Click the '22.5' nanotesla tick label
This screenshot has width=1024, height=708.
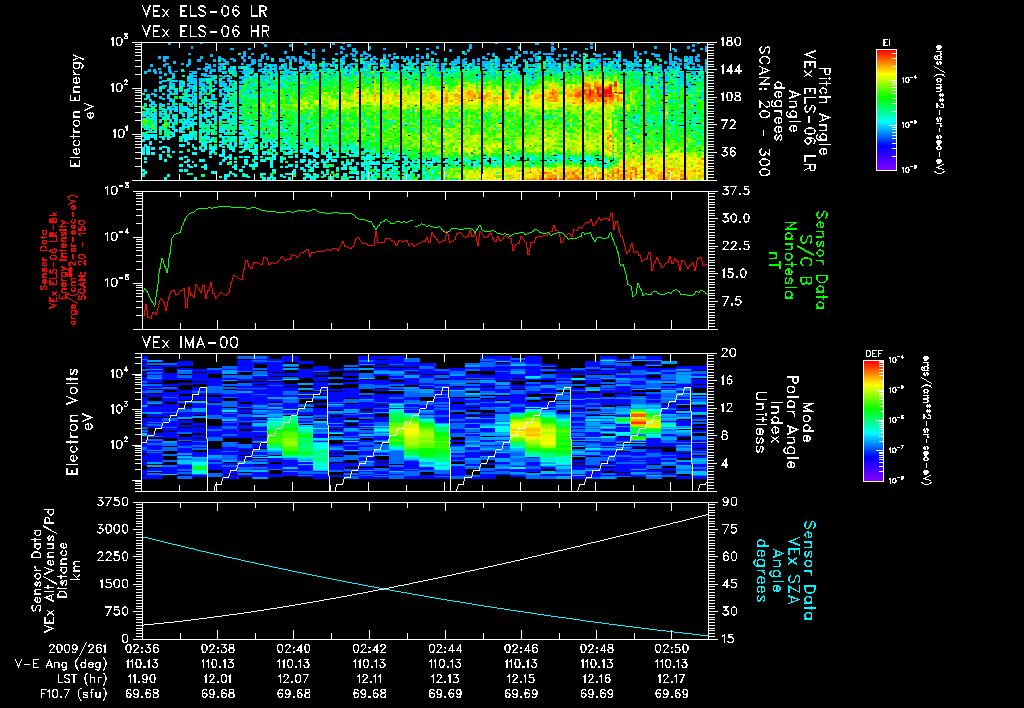[x=735, y=246]
